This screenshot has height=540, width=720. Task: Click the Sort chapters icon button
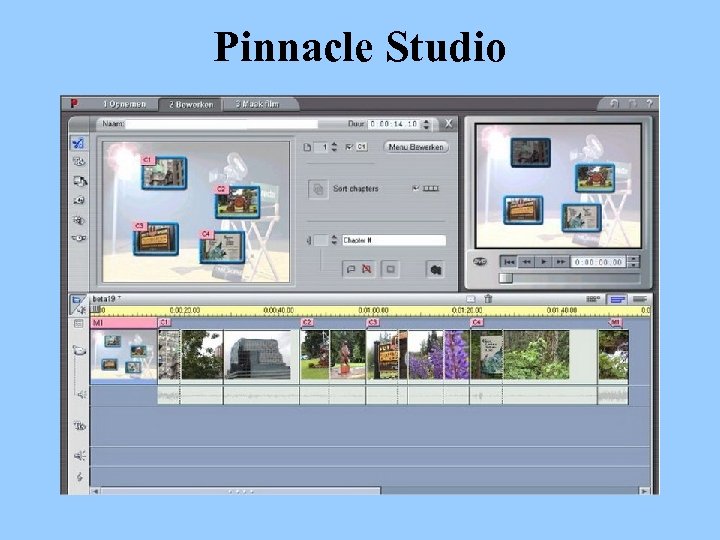pyautogui.click(x=318, y=189)
